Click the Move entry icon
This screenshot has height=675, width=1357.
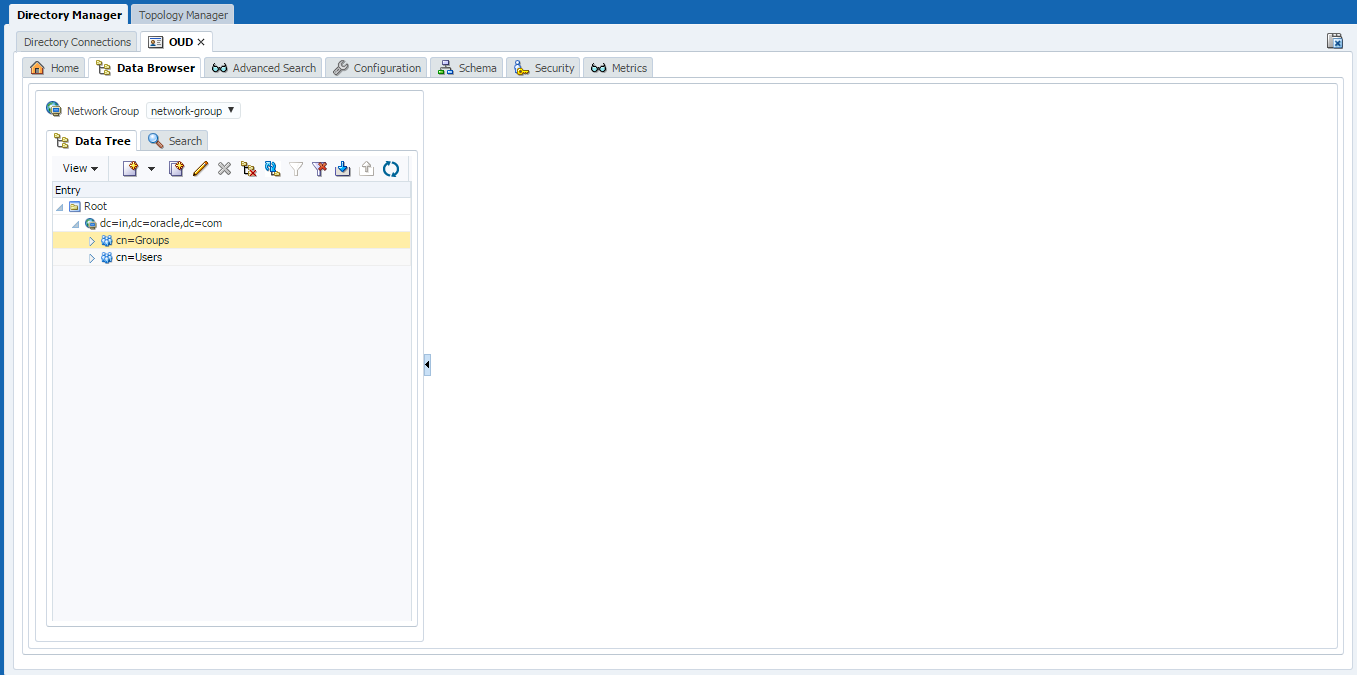click(272, 169)
